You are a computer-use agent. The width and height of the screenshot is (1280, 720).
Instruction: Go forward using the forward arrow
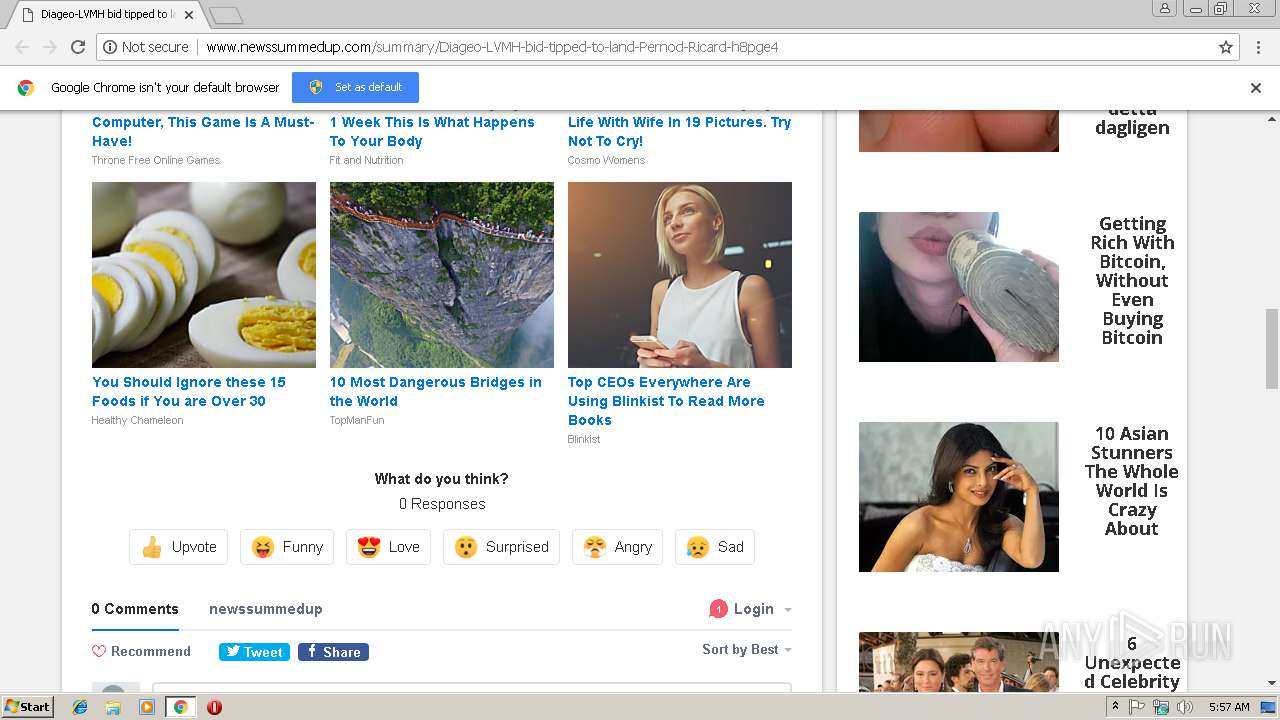pyautogui.click(x=49, y=47)
